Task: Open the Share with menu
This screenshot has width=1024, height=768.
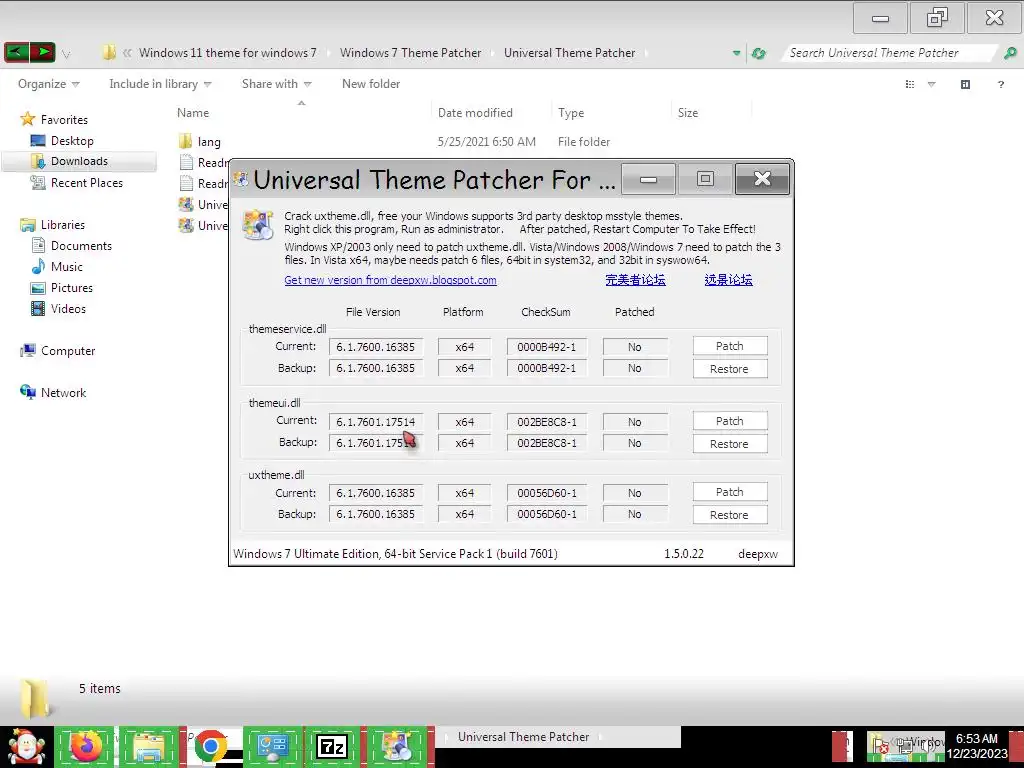Action: pyautogui.click(x=276, y=84)
